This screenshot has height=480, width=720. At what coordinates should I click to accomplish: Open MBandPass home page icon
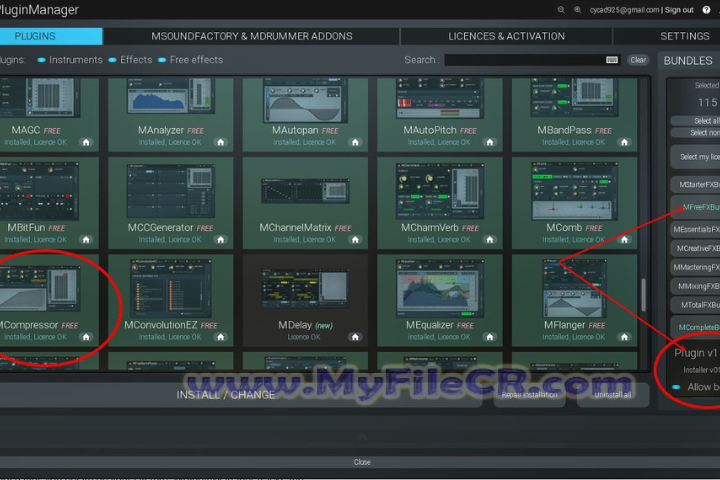tap(624, 142)
